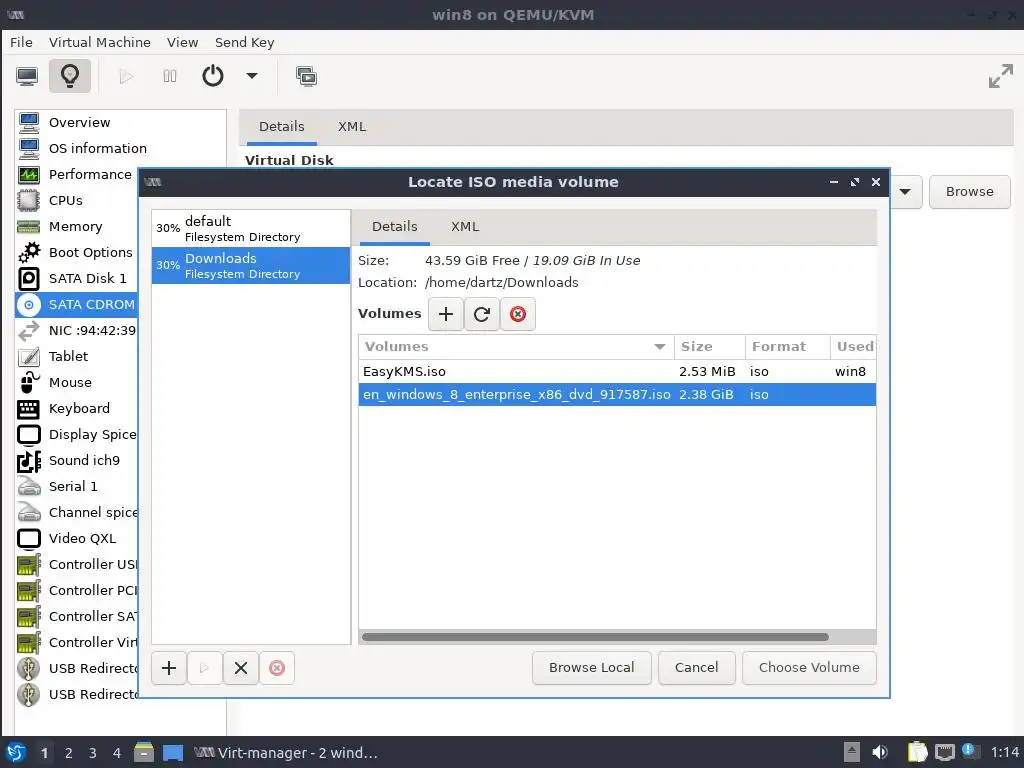The image size is (1024, 768).
Task: Select Keyboard device entry
Action: tap(77, 408)
